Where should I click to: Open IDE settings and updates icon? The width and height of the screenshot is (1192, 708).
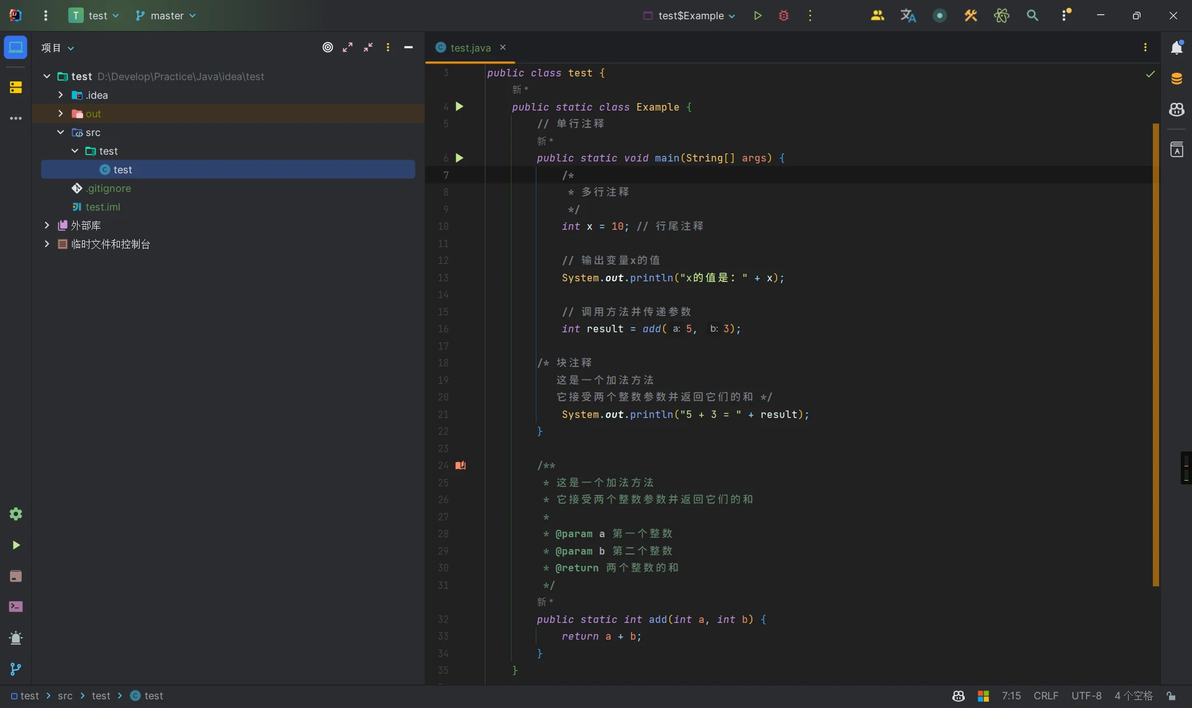pyautogui.click(x=1065, y=15)
